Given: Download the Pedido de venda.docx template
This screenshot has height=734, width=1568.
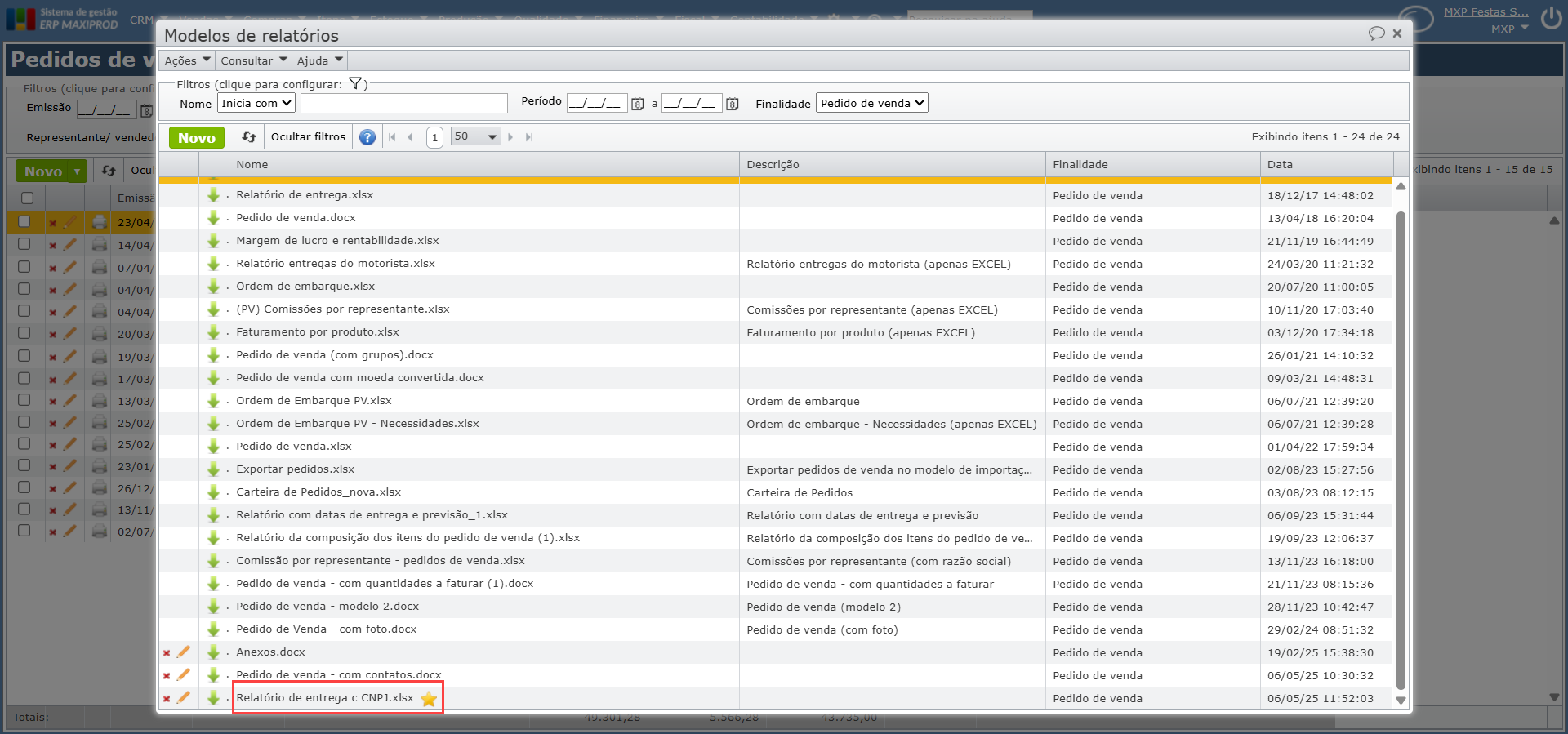Looking at the screenshot, I should [x=213, y=218].
